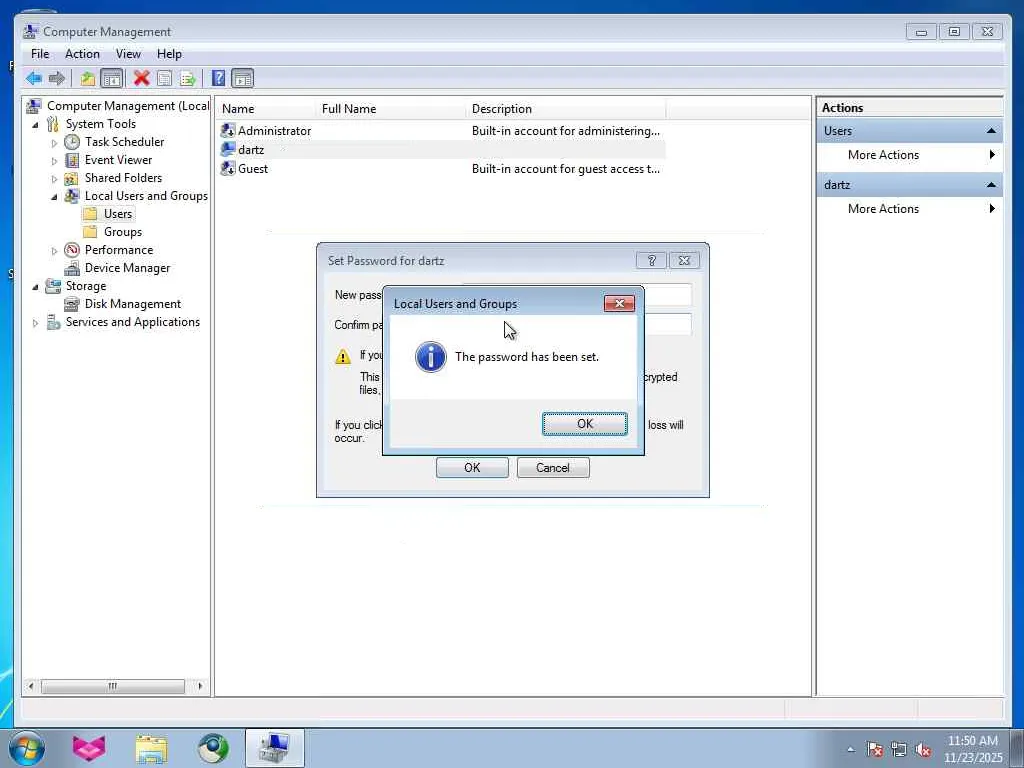Screen dimensions: 1024x768
Task: Open the Help menu
Action: pos(169,54)
